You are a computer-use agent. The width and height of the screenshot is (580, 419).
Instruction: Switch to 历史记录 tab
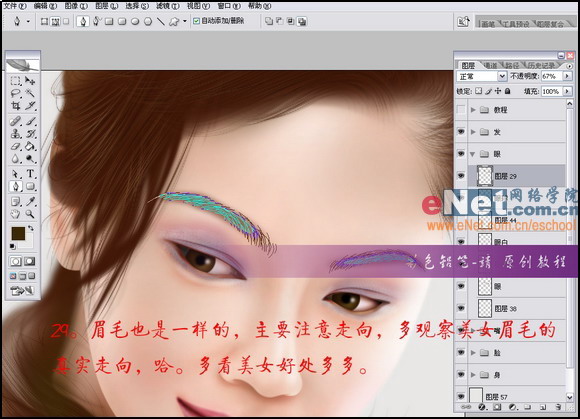(542, 65)
